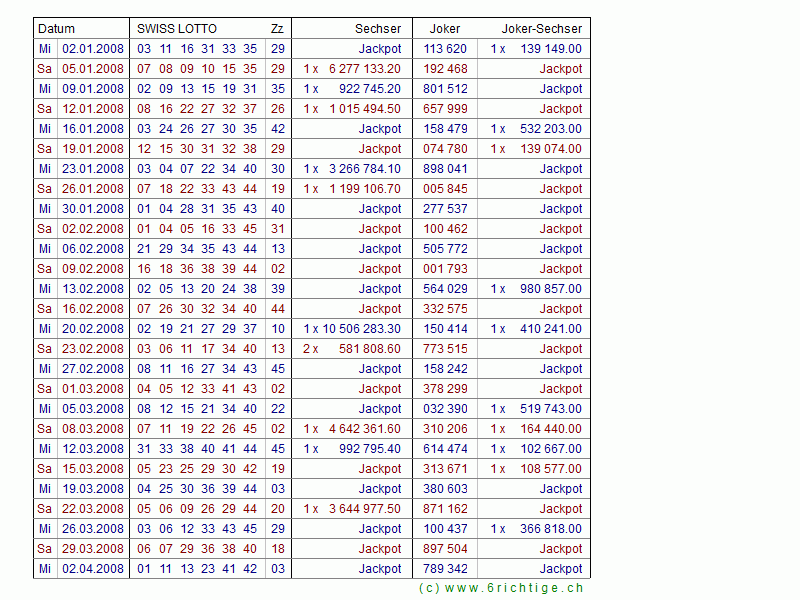The image size is (800, 600).
Task: Select the date 02.04.2008
Action: point(93,569)
